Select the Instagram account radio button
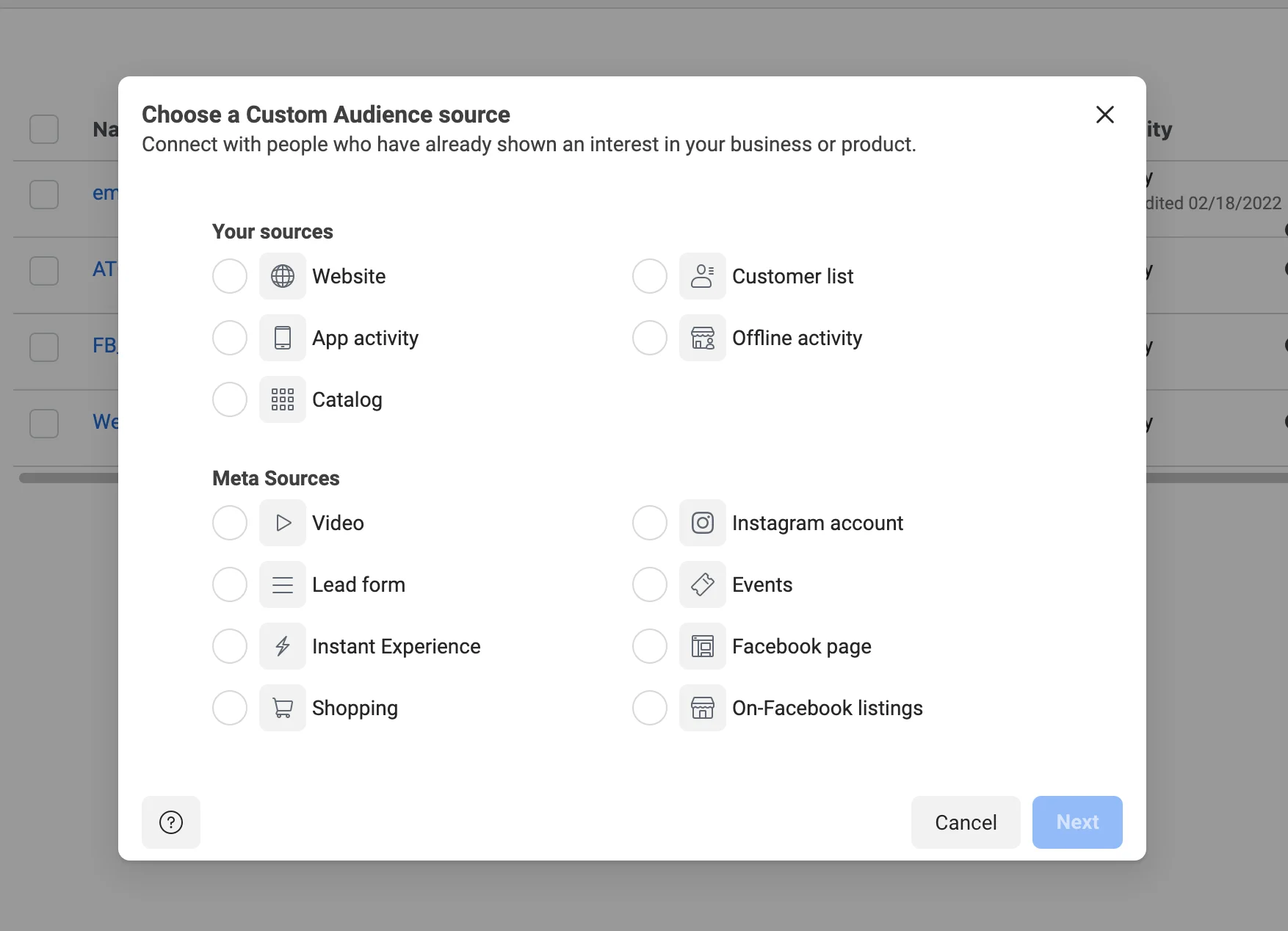1288x931 pixels. (650, 523)
